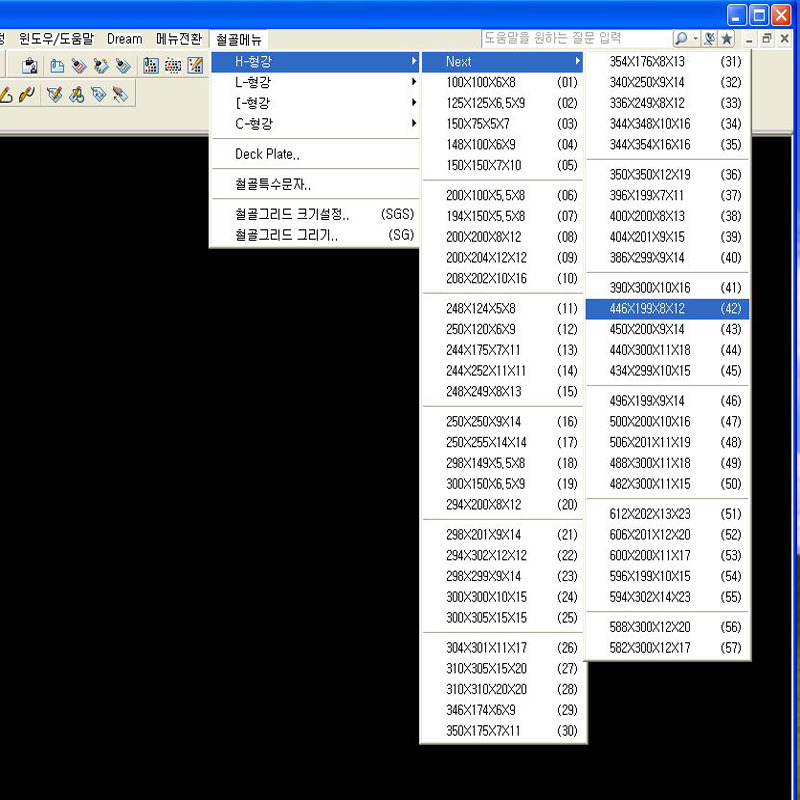Click the tag with pencil edit icon
The width and height of the screenshot is (800, 800).
tap(55, 94)
